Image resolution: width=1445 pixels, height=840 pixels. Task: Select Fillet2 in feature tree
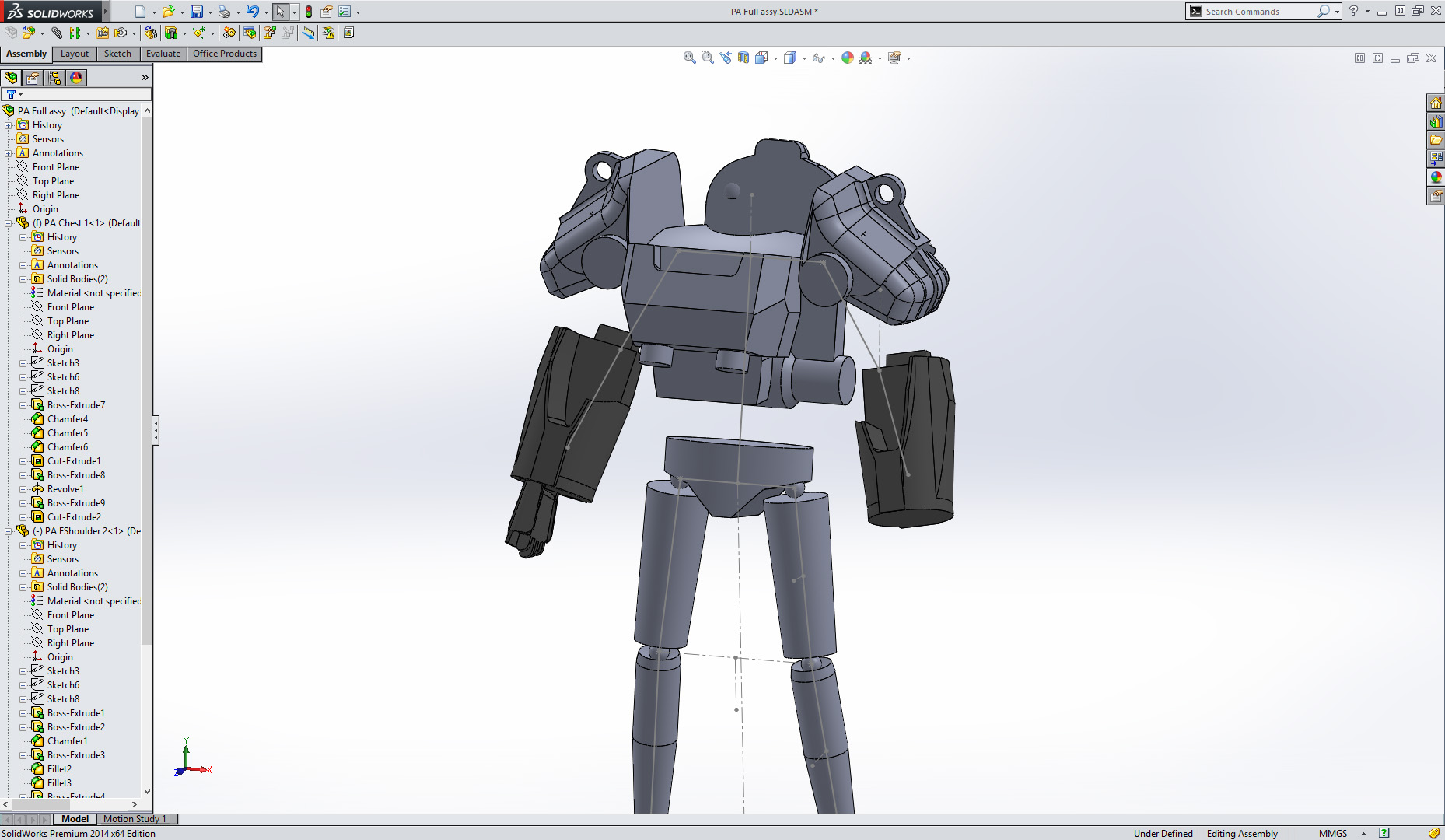coord(59,769)
